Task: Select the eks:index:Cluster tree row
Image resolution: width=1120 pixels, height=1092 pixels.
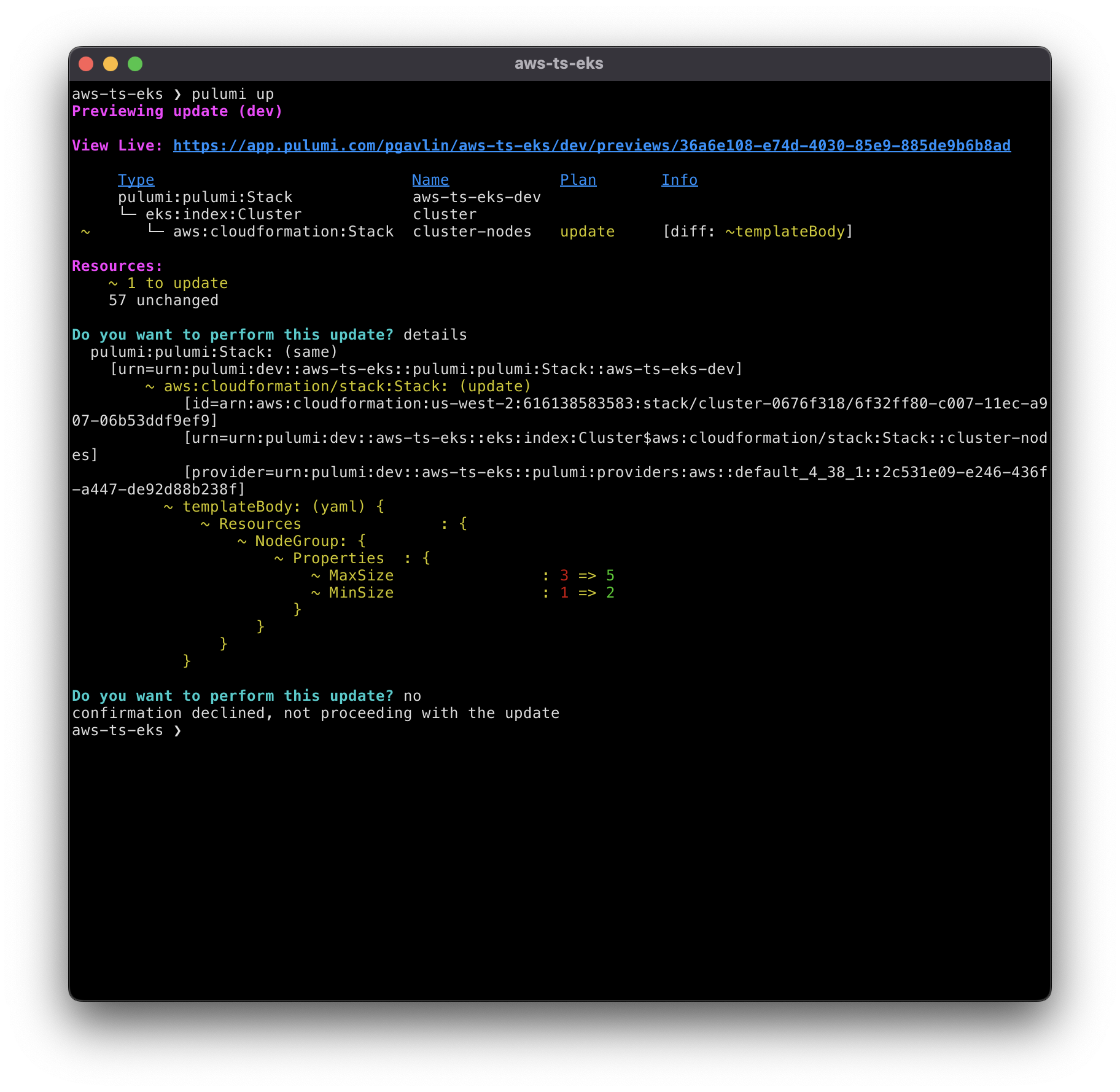Action: (x=210, y=214)
